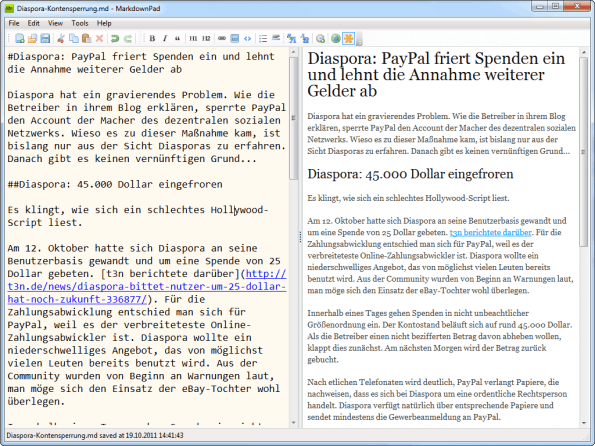Image resolution: width=595 pixels, height=446 pixels.
Task: Insert a blockquote with the quote icon
Action: (x=177, y=38)
